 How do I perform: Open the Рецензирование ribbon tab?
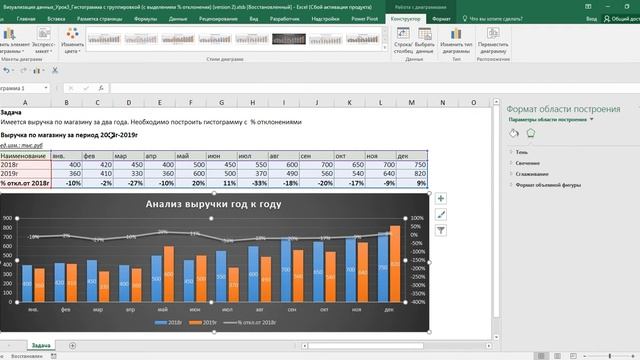(x=218, y=19)
